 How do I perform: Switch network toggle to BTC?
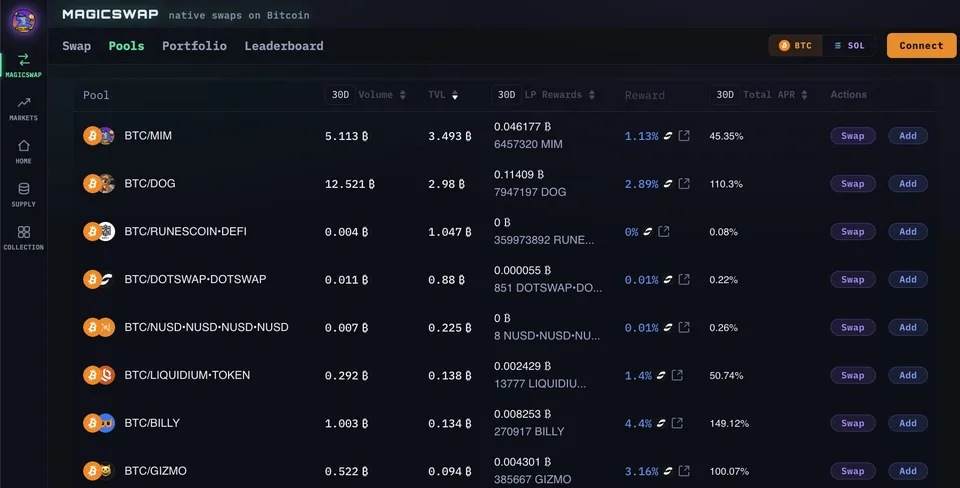point(795,45)
